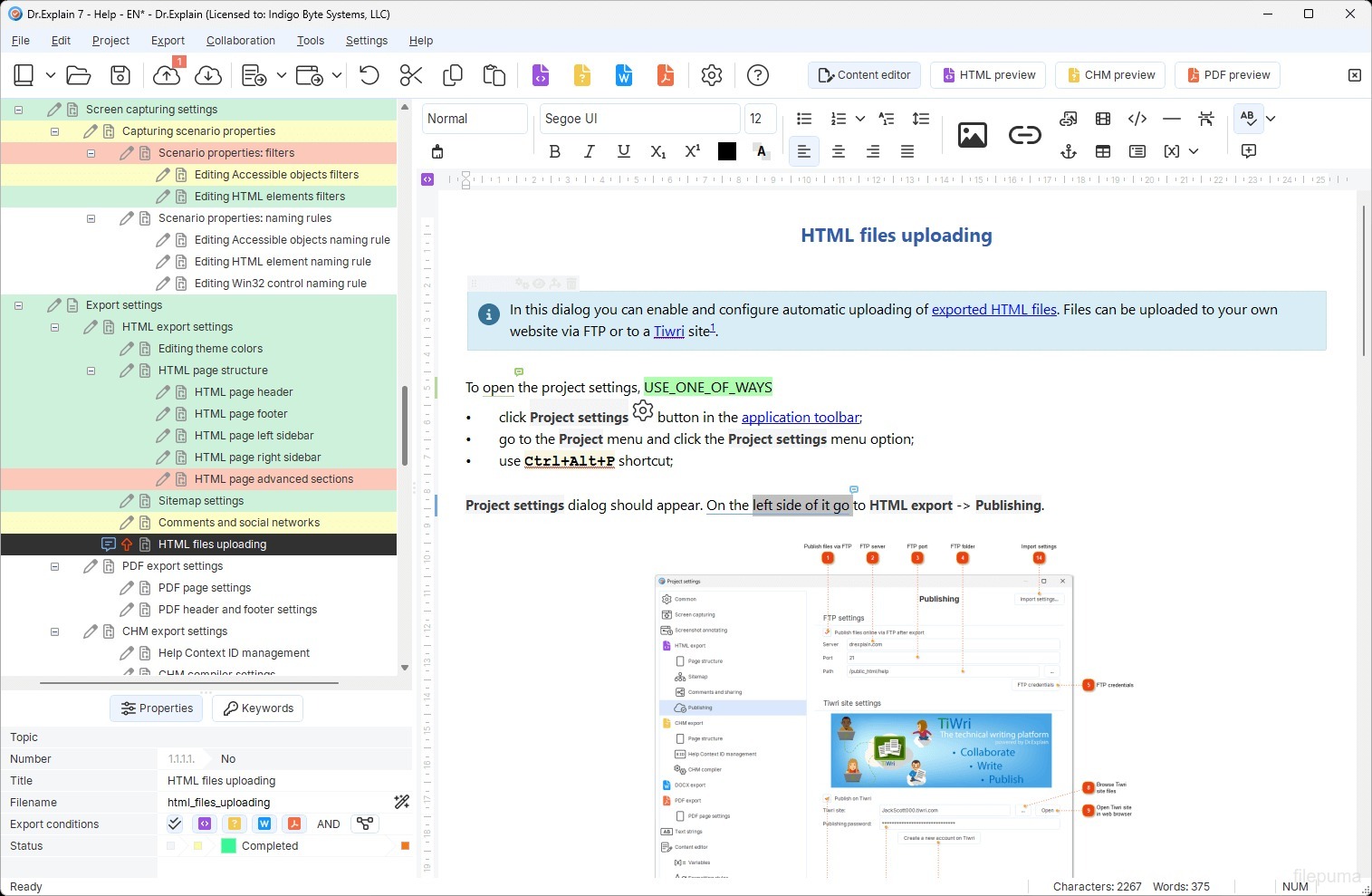Open the paragraph style Normal dropdown
The width and height of the screenshot is (1372, 896).
coord(474,119)
